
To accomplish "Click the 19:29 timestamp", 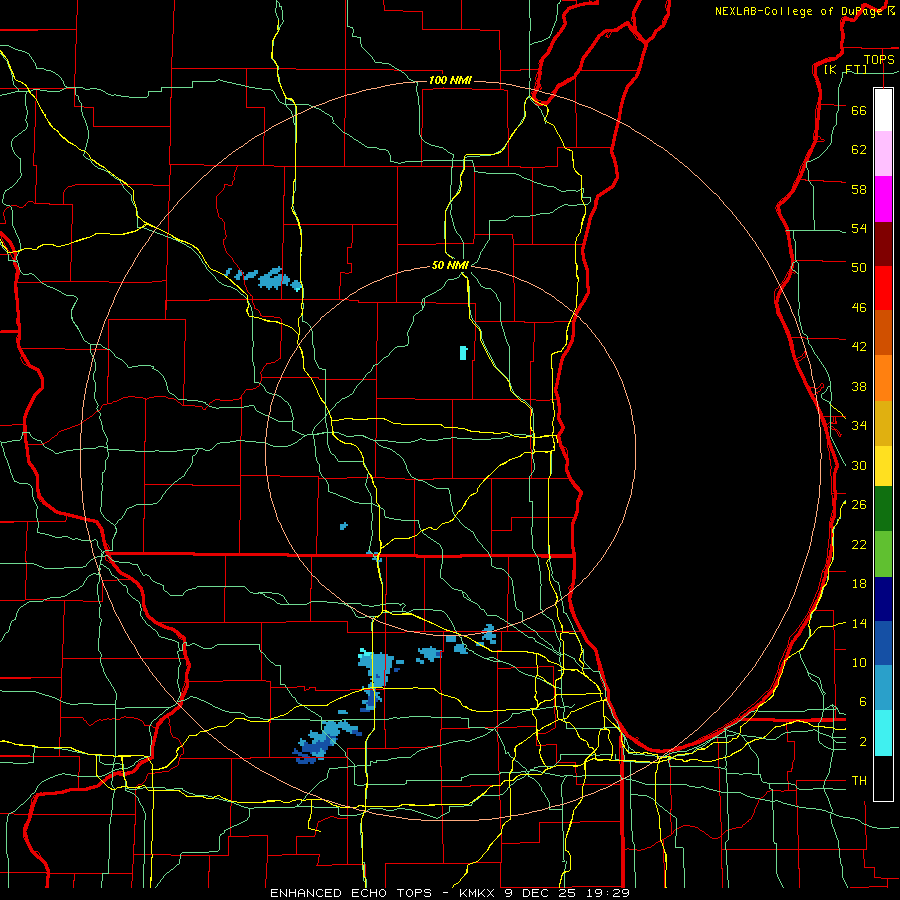I will [608, 893].
